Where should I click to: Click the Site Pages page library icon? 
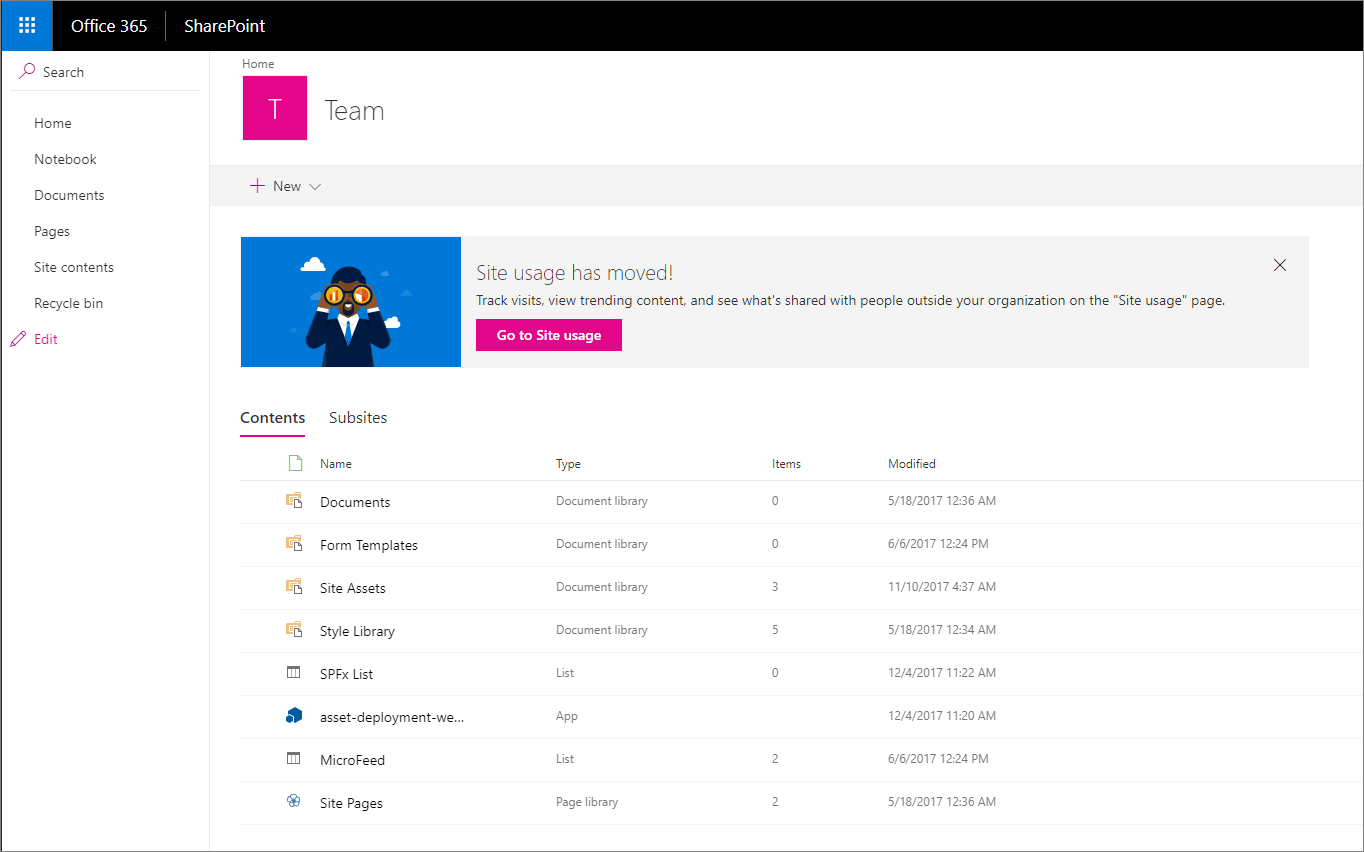point(293,801)
